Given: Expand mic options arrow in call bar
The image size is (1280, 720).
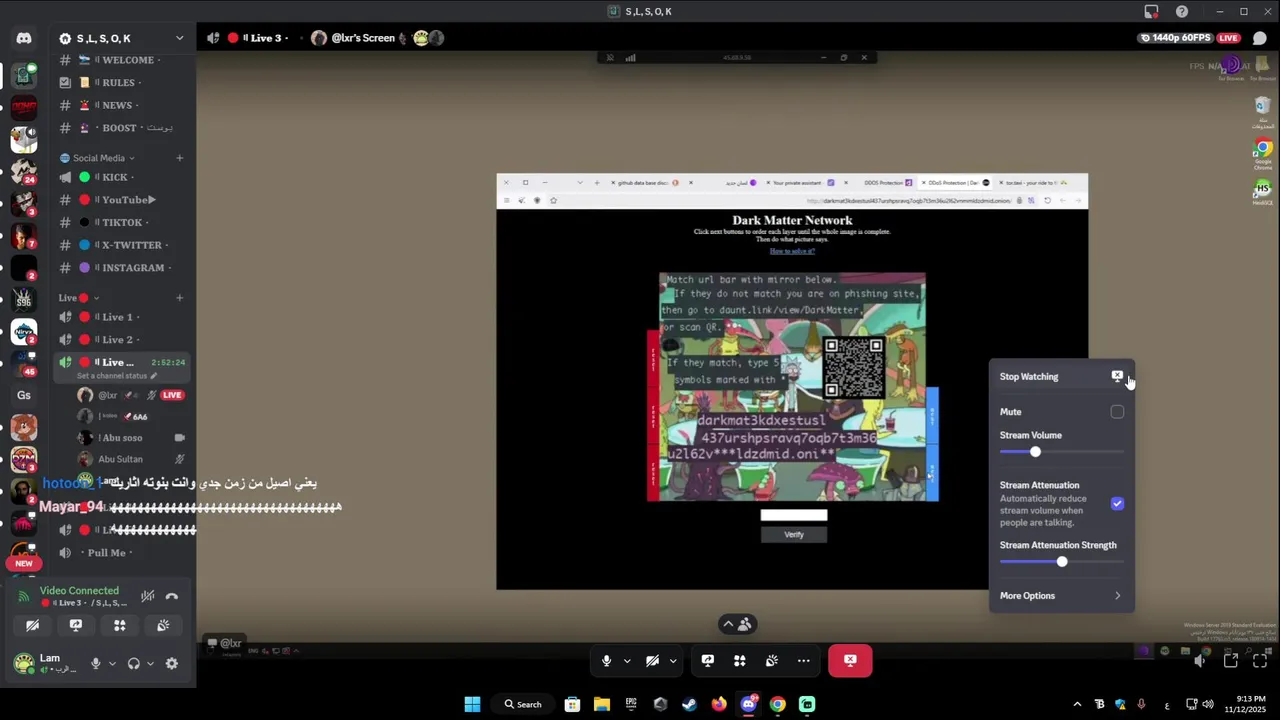Looking at the screenshot, I should [x=627, y=660].
